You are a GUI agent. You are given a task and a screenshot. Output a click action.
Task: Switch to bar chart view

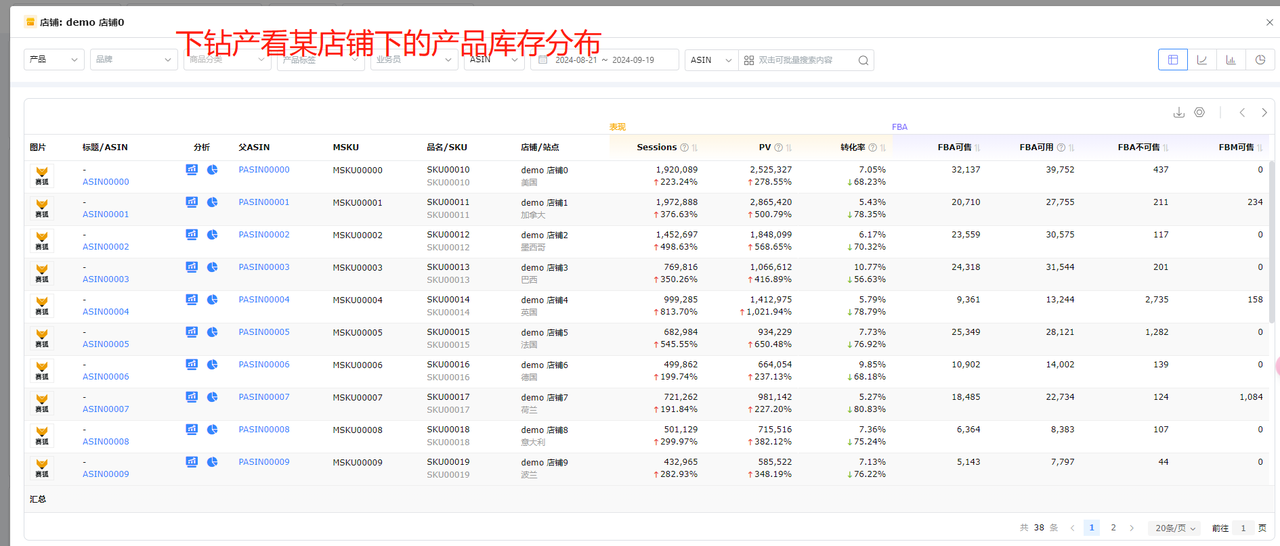pos(1231,60)
